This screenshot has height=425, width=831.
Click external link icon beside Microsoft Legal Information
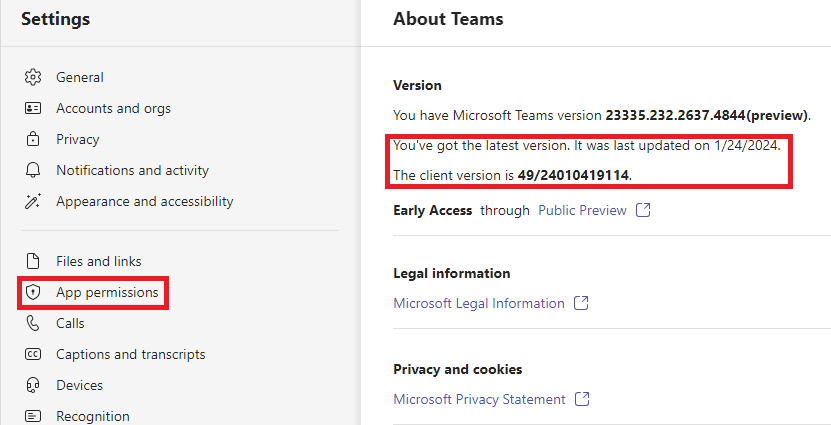click(x=581, y=303)
